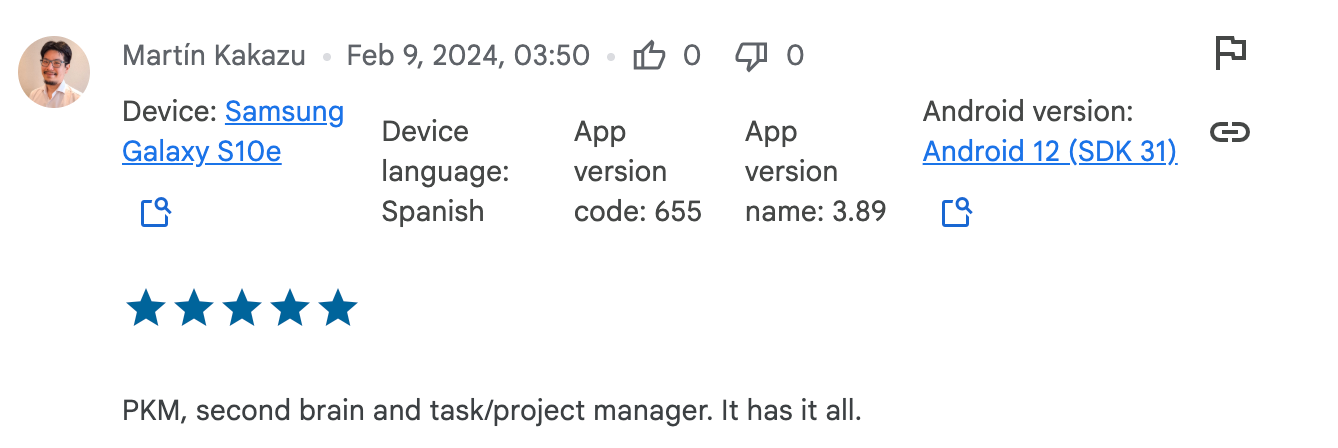The image size is (1338, 448).
Task: Click the review text about PKM
Action: (x=491, y=411)
